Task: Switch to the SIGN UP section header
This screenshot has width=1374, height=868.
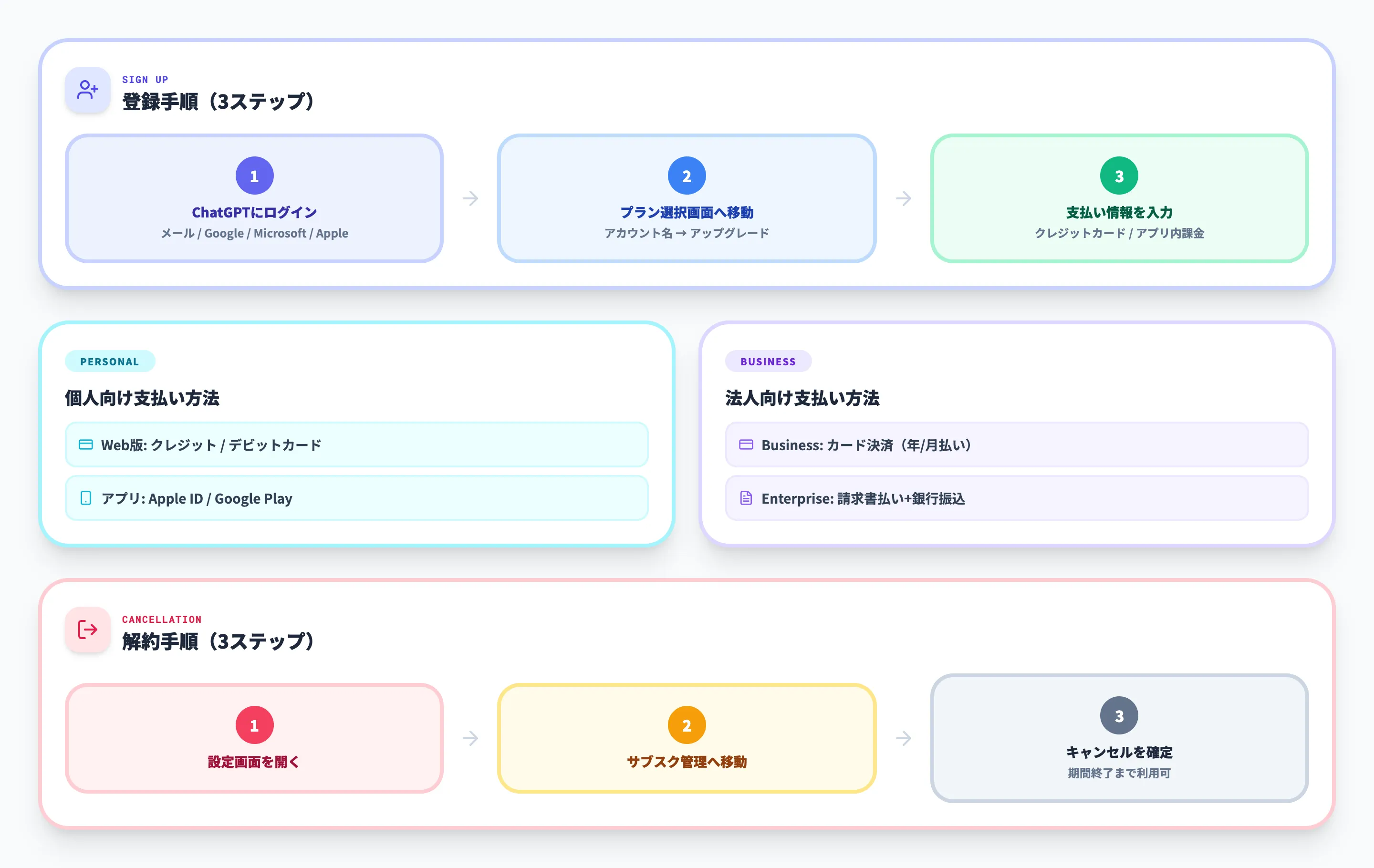Action: coord(145,79)
